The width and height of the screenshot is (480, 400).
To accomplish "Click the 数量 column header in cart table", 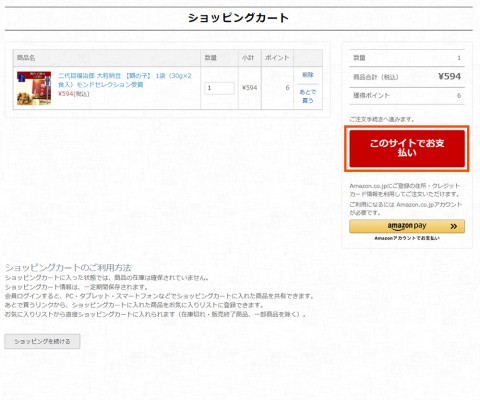I will coord(210,58).
